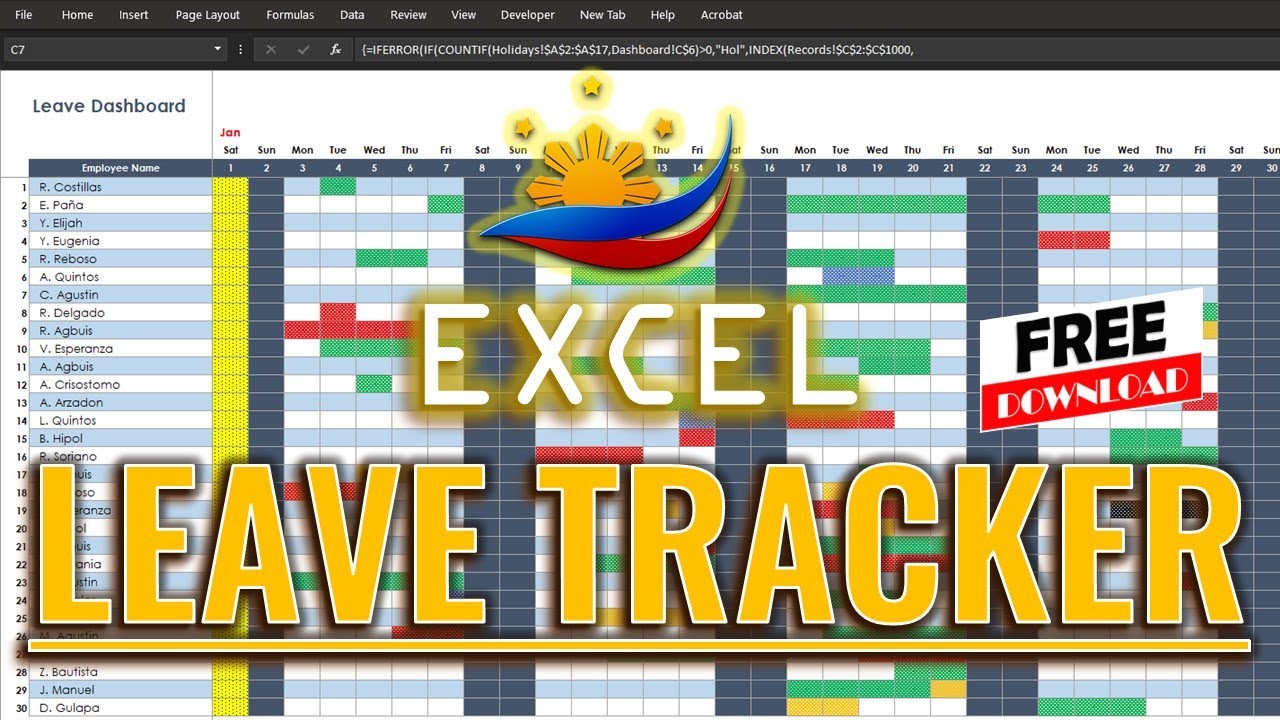
Task: Select employee V. Esperanza
Action: click(120, 349)
